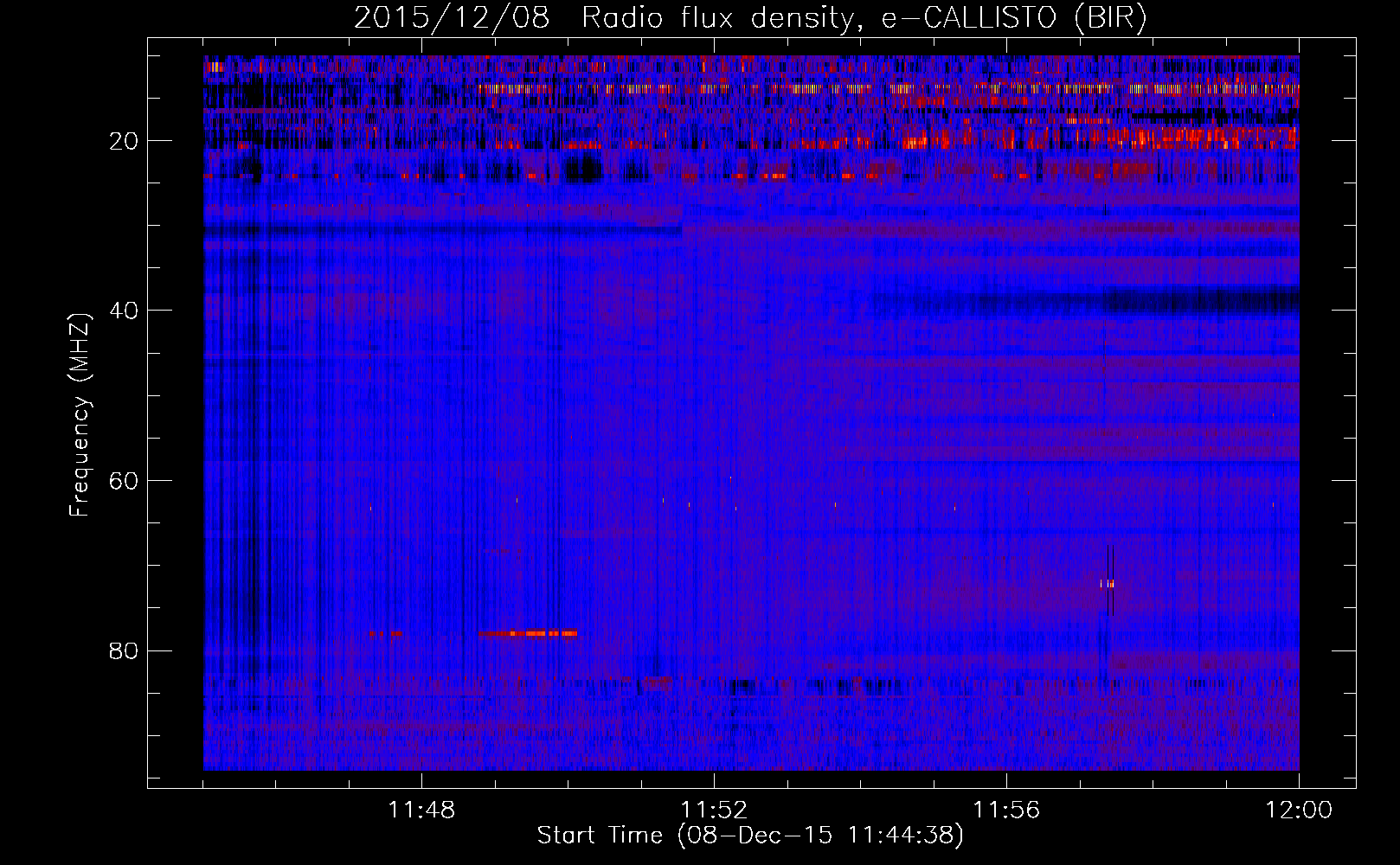Click the 11:56 time tick label

1006,811
